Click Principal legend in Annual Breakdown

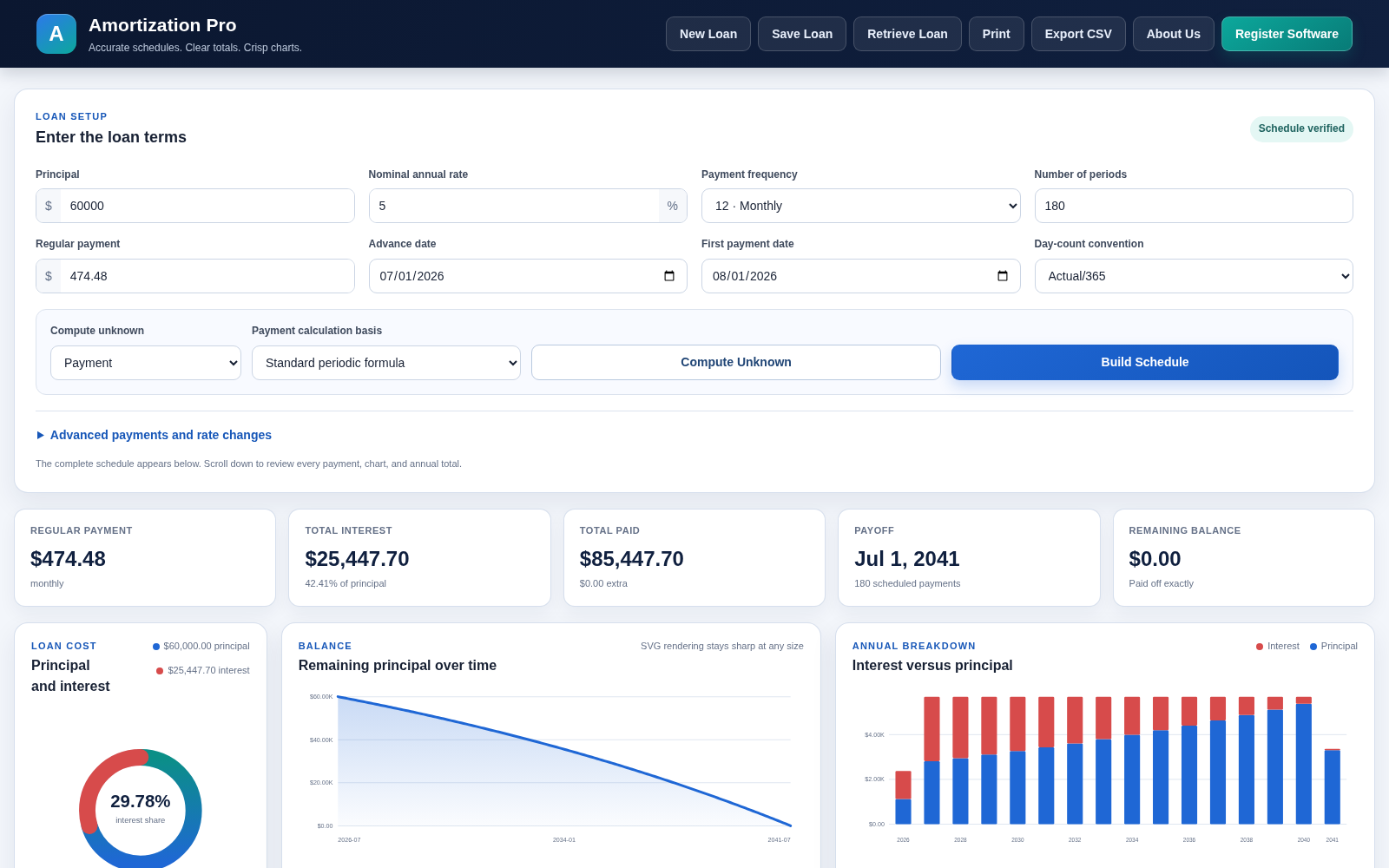[1333, 647]
